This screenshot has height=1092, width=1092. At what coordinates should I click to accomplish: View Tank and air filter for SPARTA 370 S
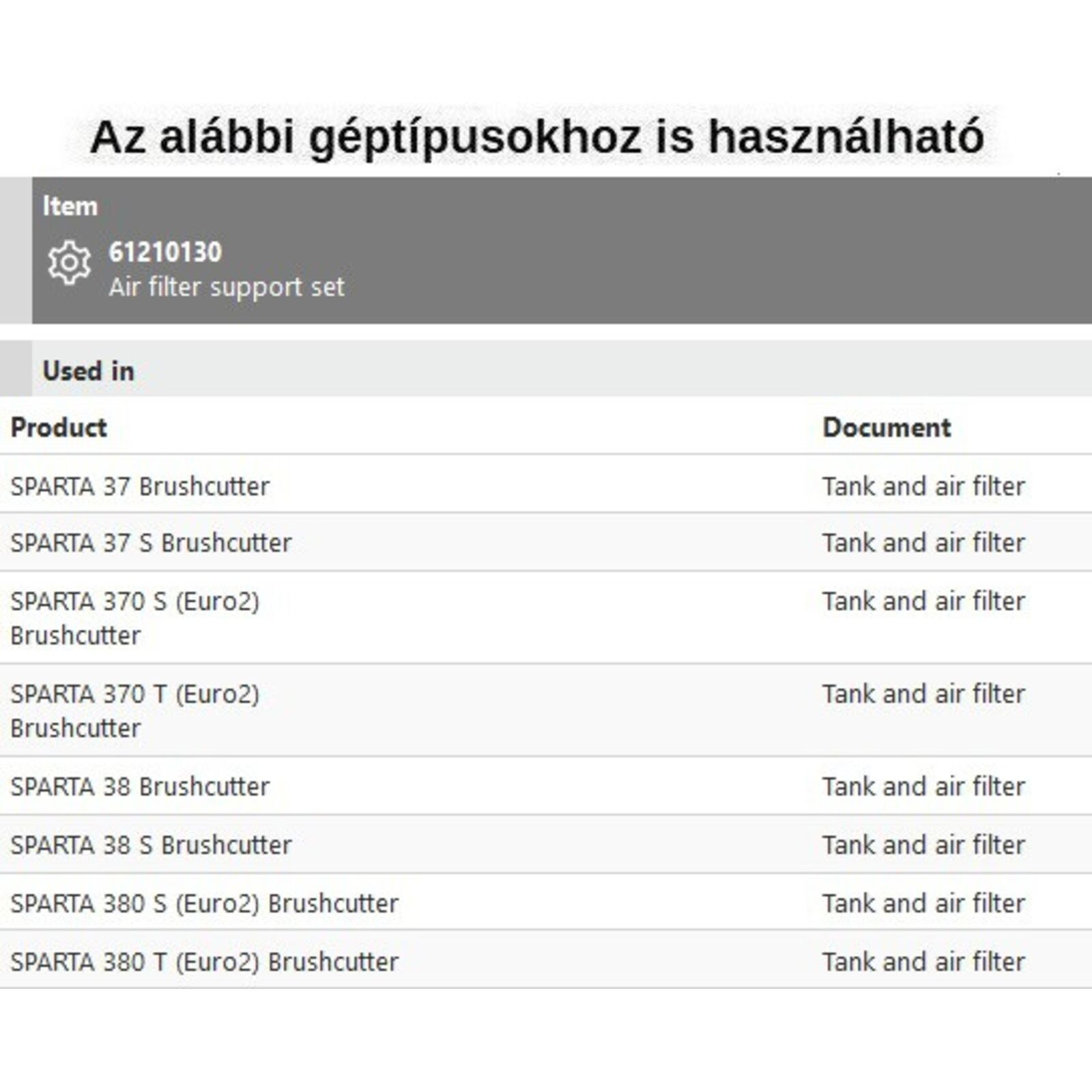[923, 602]
